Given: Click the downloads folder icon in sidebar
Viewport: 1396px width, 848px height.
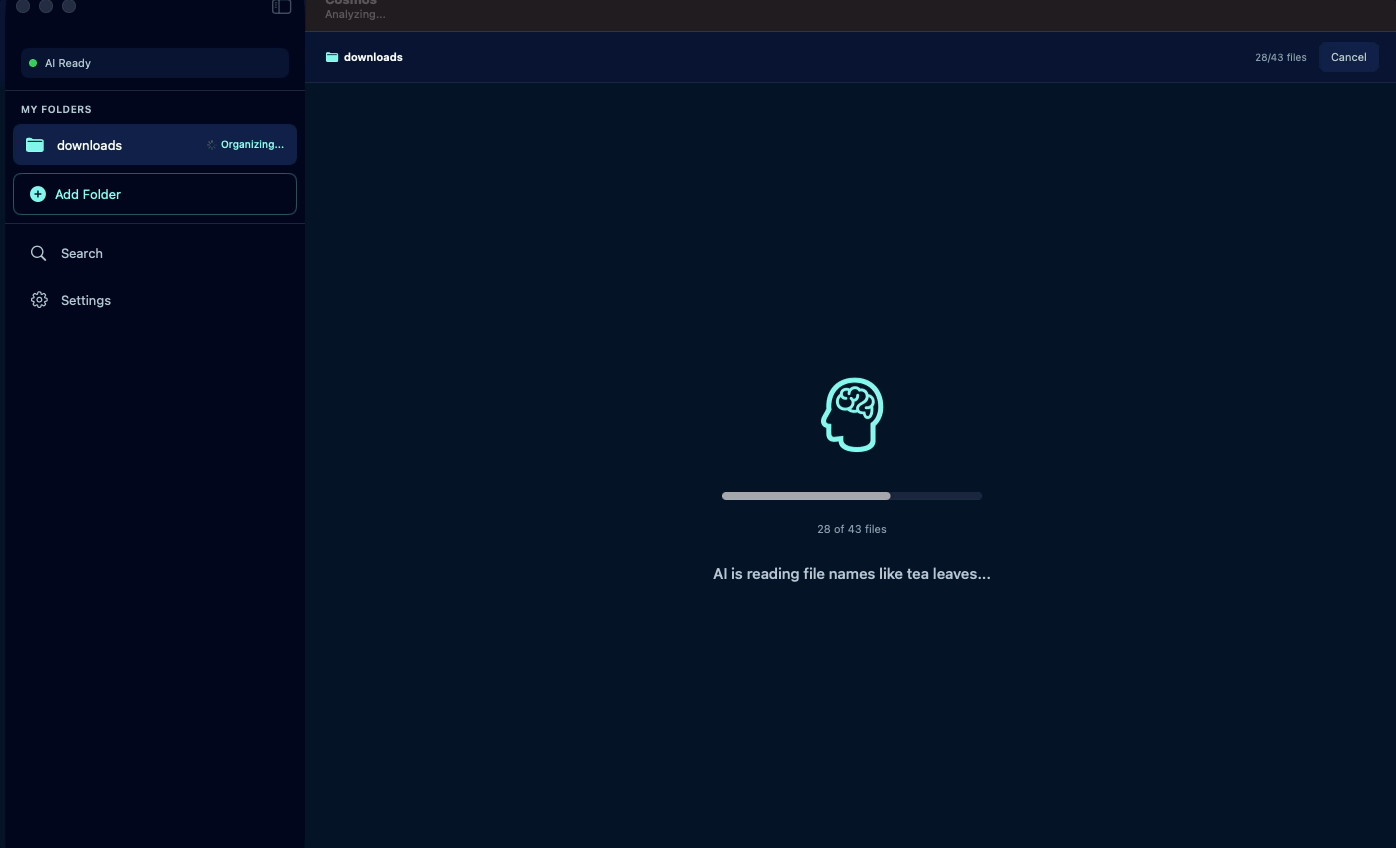Looking at the screenshot, I should pyautogui.click(x=35, y=144).
